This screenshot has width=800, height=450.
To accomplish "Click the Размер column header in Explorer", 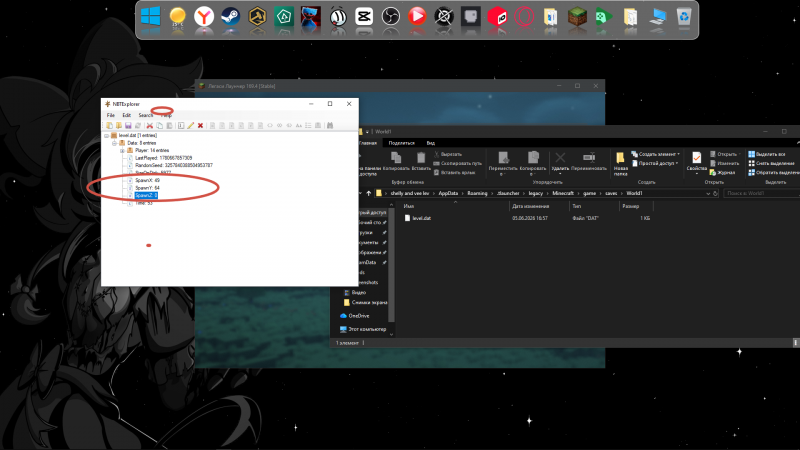I will pos(631,206).
